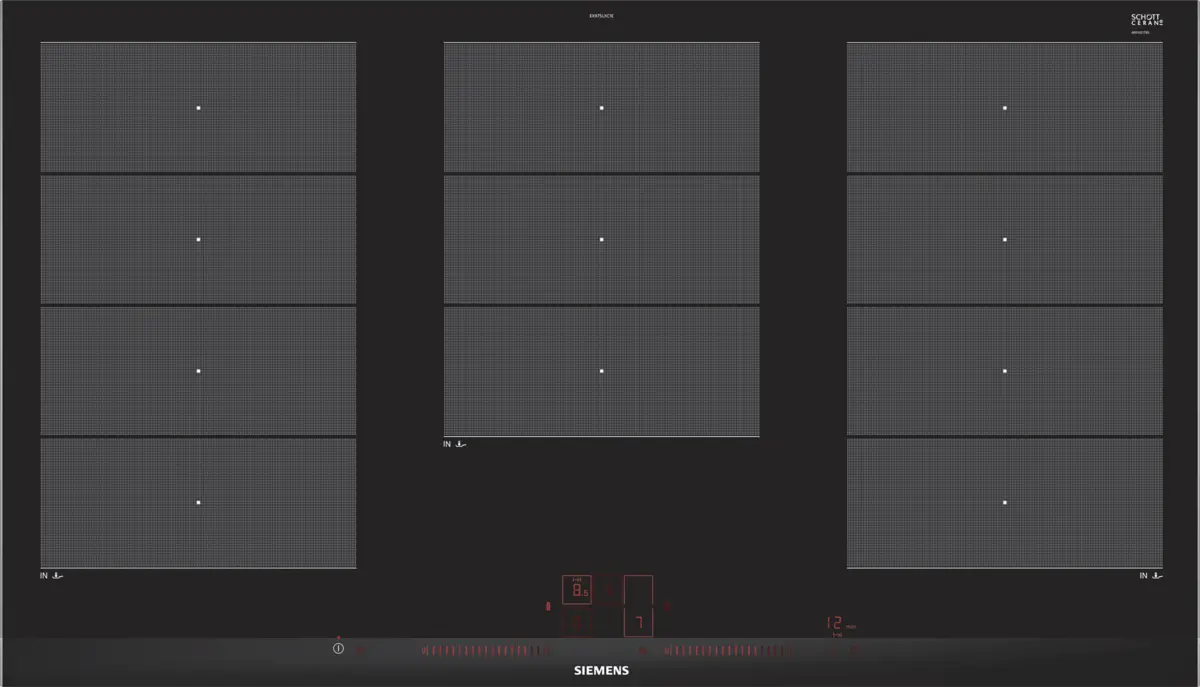Tap the Schott Ceran logo

click(1146, 21)
